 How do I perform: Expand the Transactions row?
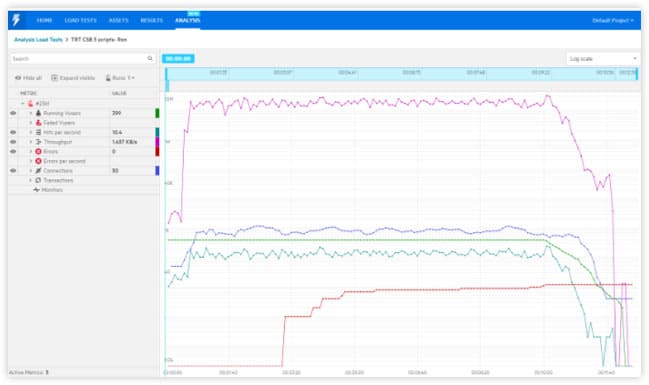point(31,180)
